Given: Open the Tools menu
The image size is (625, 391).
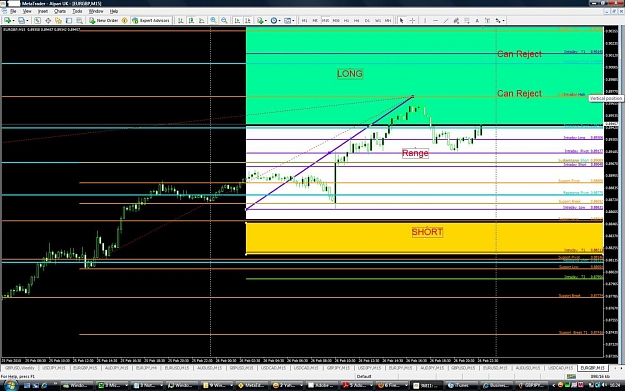Looking at the screenshot, I should coord(77,11).
